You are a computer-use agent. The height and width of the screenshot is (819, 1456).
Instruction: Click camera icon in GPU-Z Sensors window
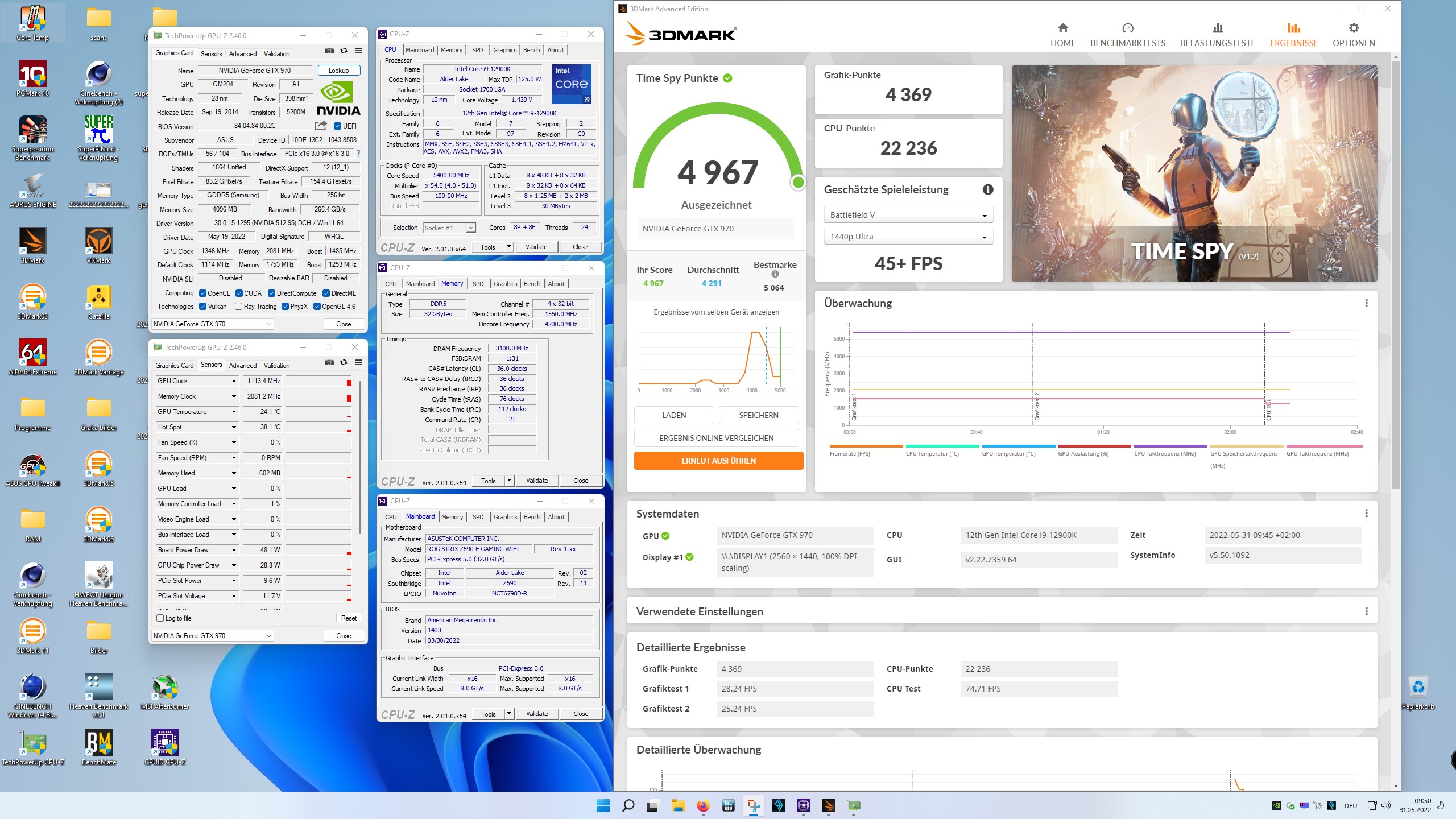point(329,363)
